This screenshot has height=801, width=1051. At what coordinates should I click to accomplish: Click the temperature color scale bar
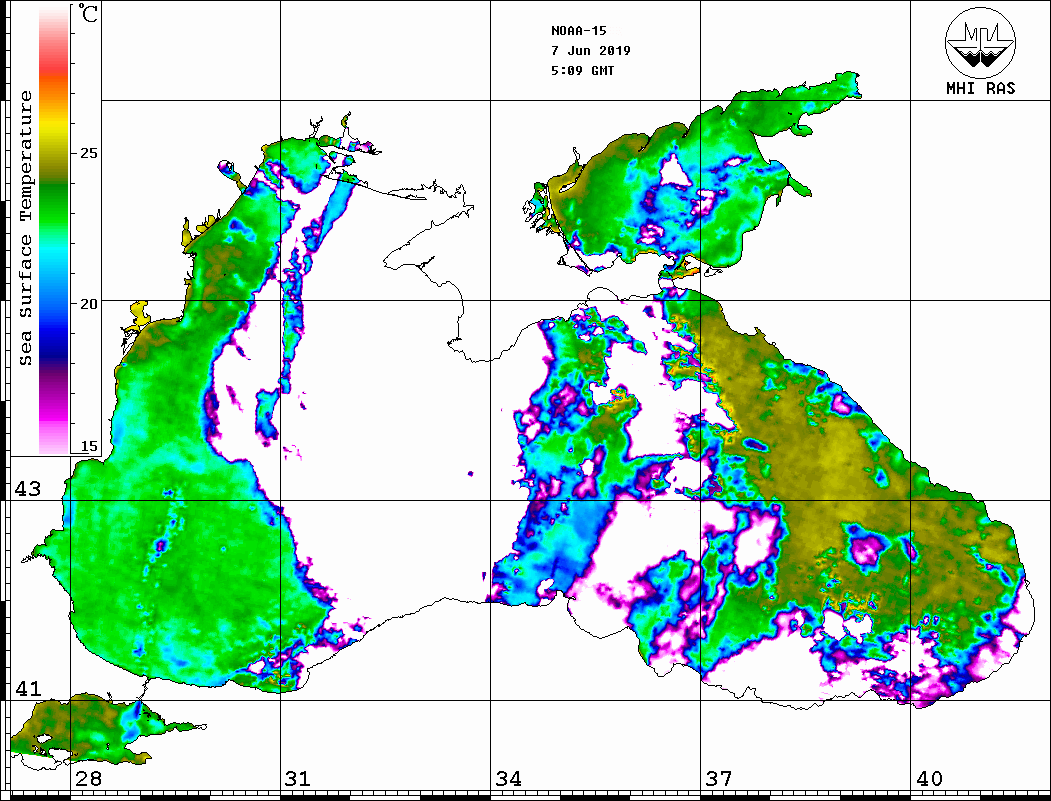coord(54,230)
